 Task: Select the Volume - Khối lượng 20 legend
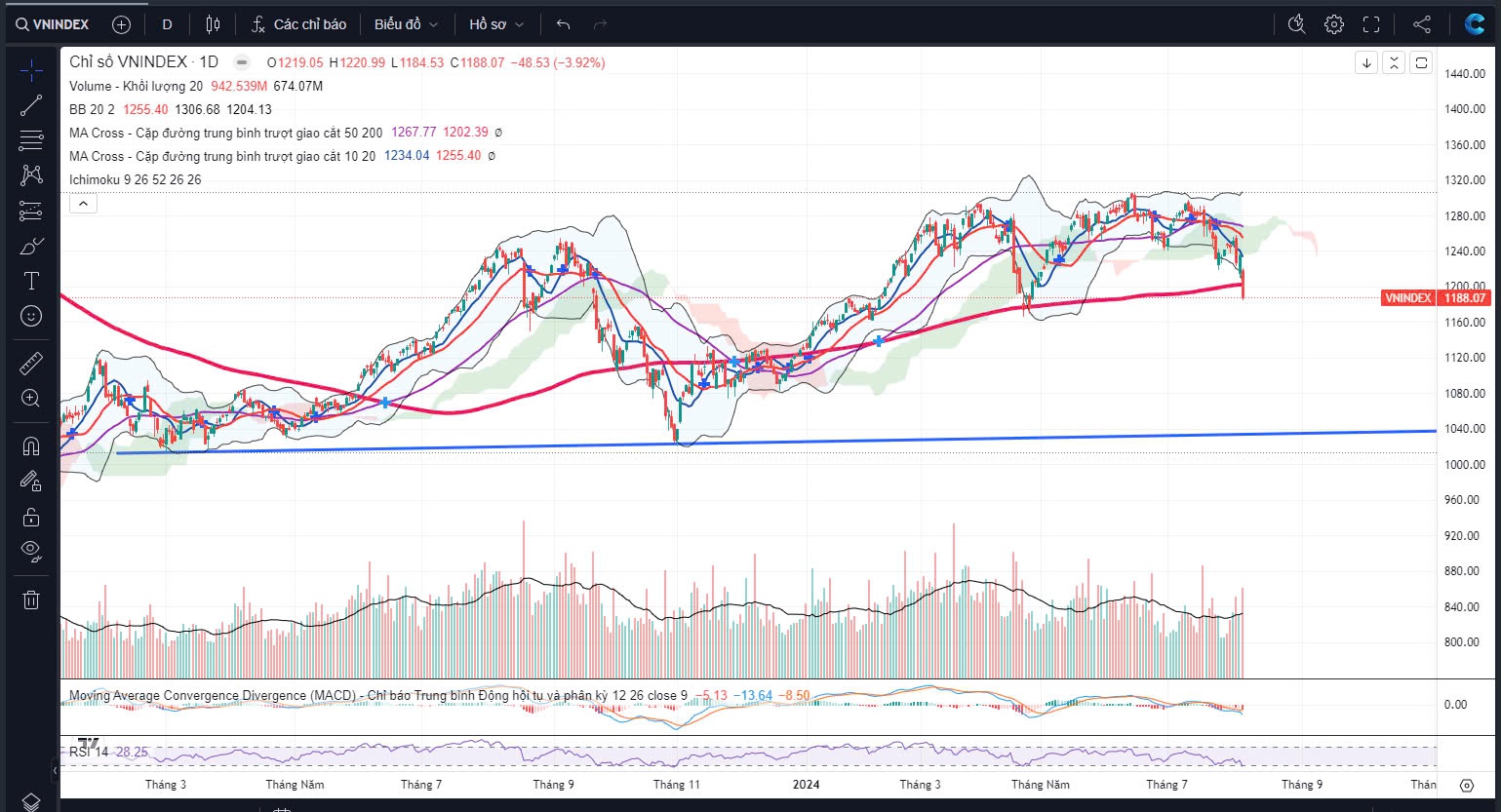(136, 86)
